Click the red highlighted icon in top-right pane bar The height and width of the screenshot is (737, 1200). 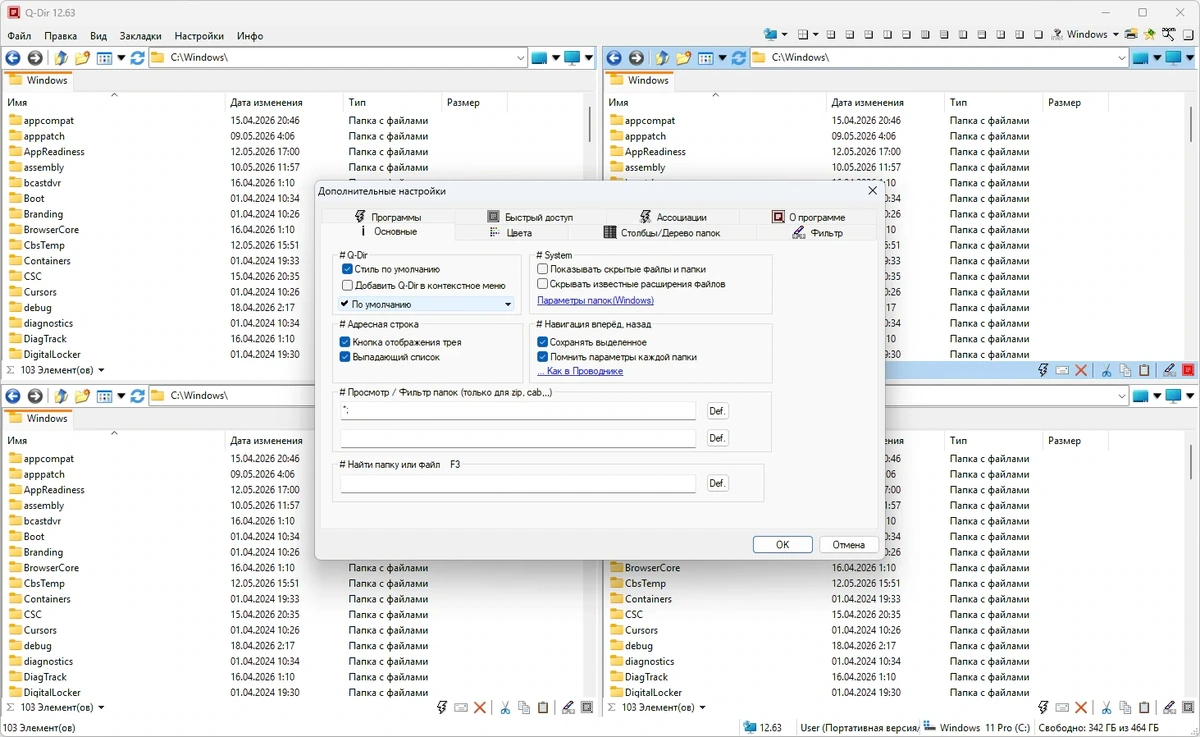click(1189, 370)
